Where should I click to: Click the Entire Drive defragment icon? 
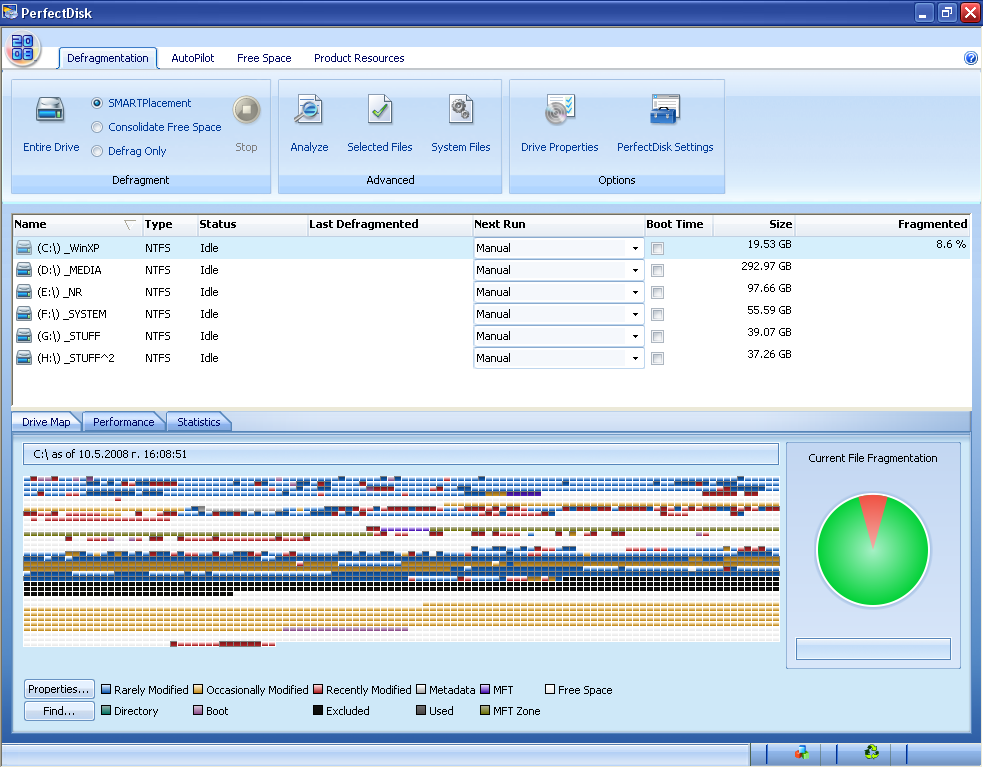[50, 110]
